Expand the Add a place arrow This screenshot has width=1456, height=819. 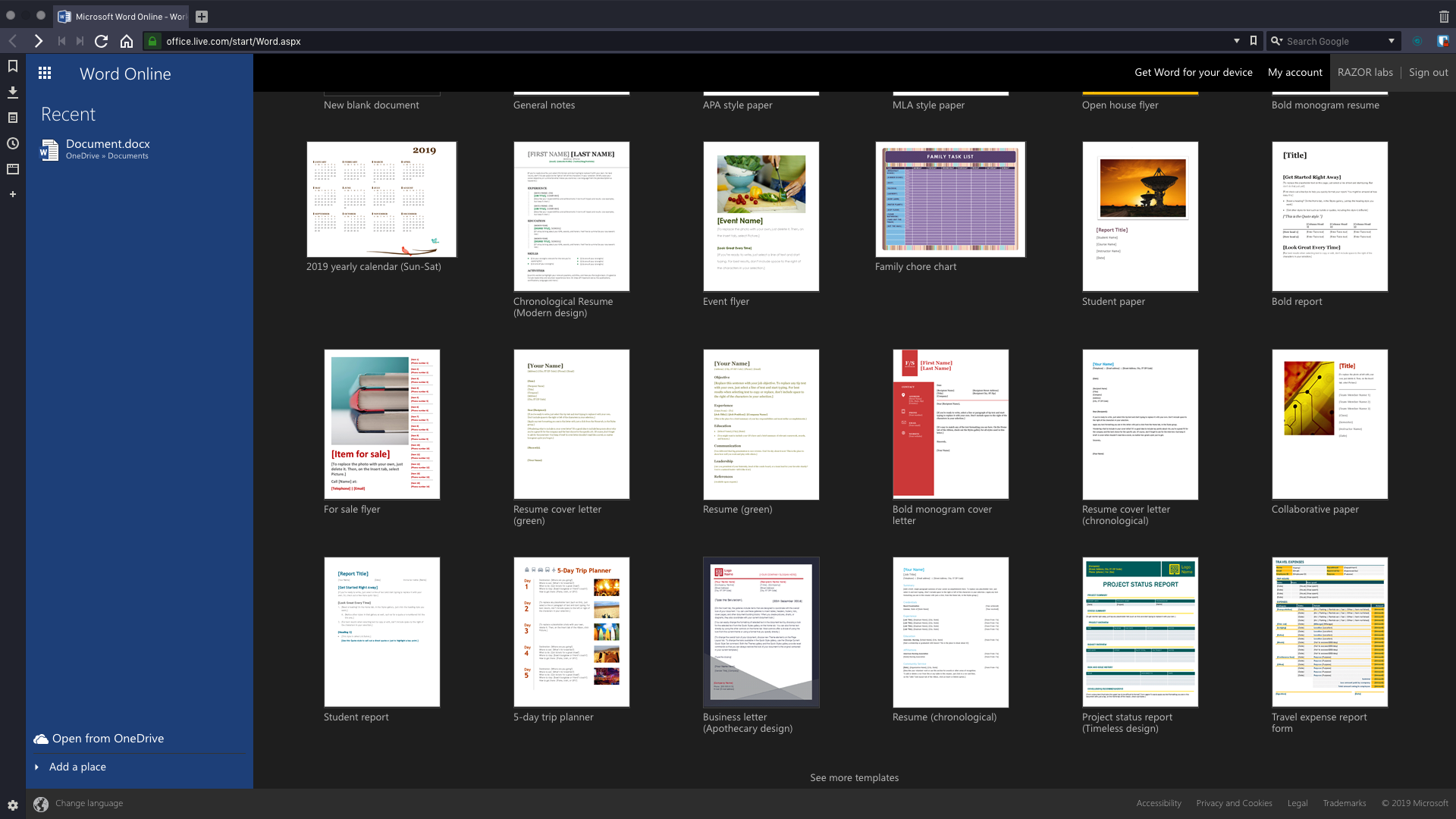click(36, 767)
